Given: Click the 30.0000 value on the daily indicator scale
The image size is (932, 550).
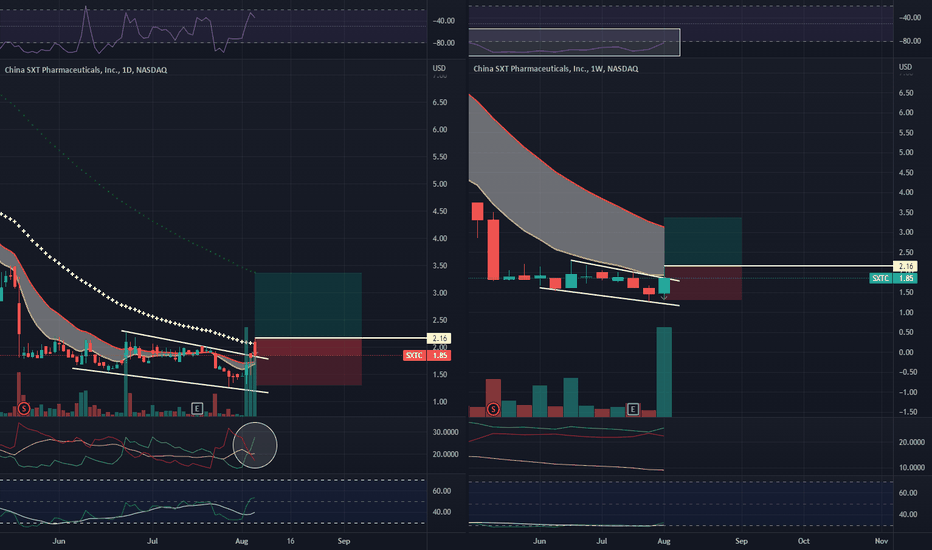Looking at the screenshot, I should (446, 432).
